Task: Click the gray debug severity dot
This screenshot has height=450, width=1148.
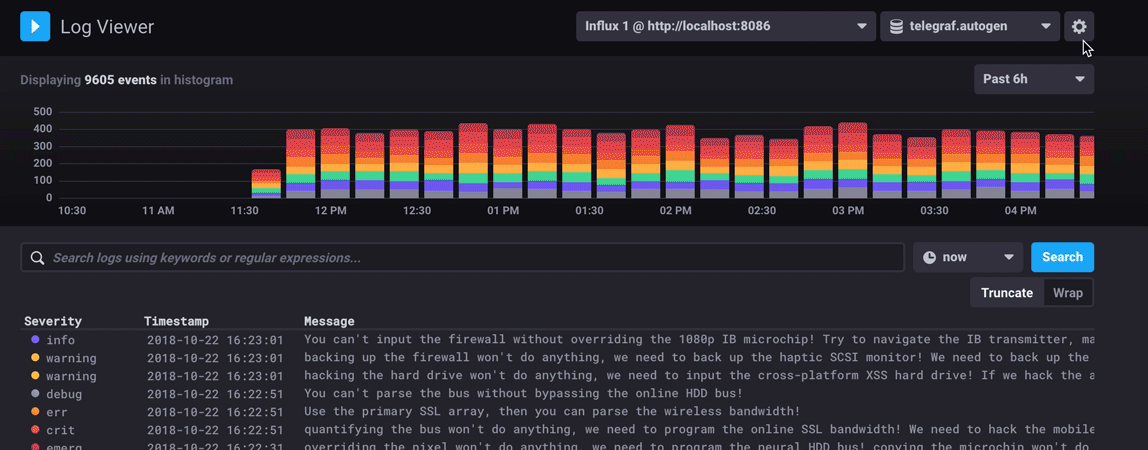Action: [x=36, y=394]
